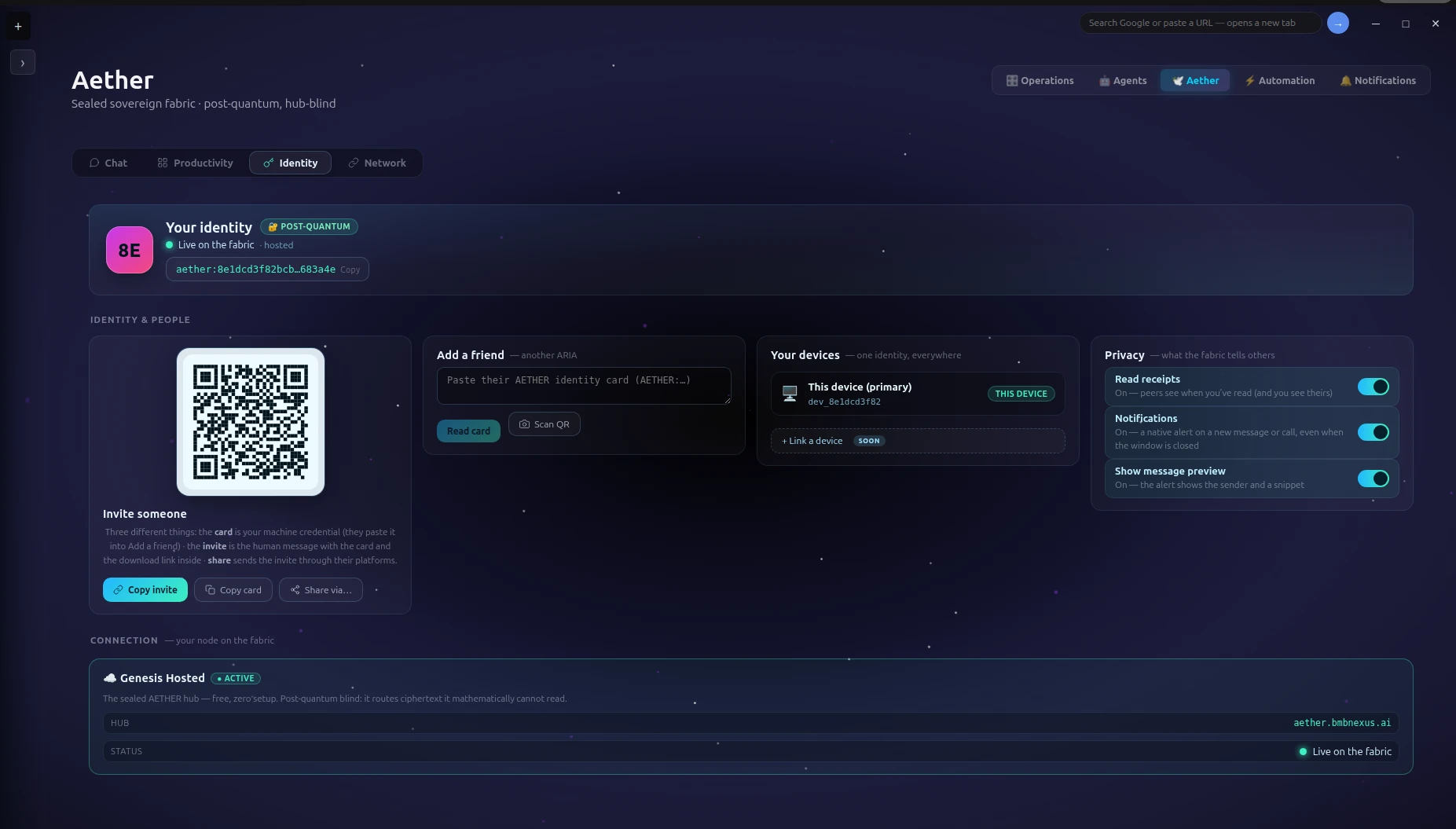The image size is (1456, 829).
Task: Click the Copy invite button
Action: (145, 590)
